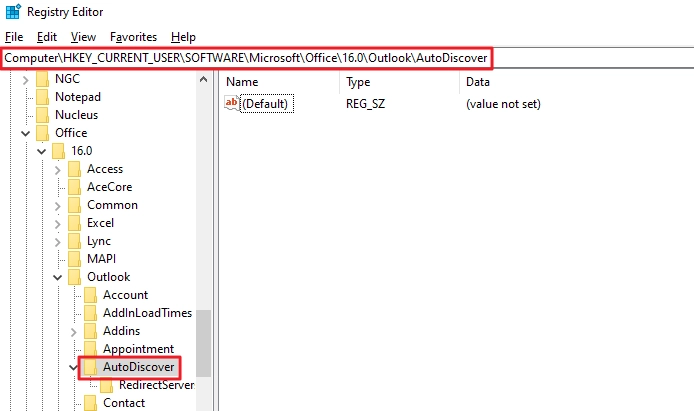Click the (Default) string value icon
The height and width of the screenshot is (411, 694).
232,104
